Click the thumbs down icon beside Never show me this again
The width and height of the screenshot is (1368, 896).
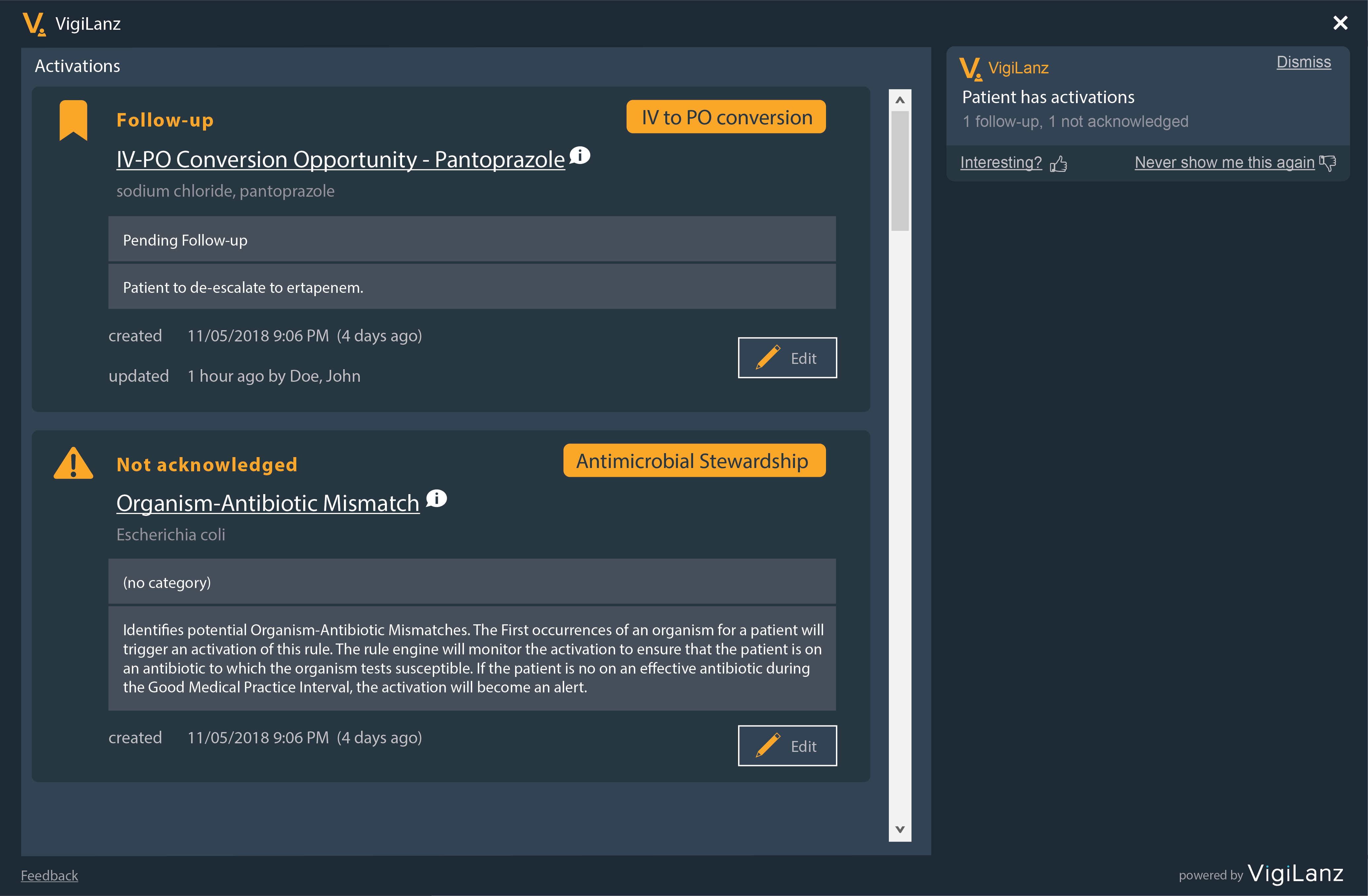(1327, 163)
